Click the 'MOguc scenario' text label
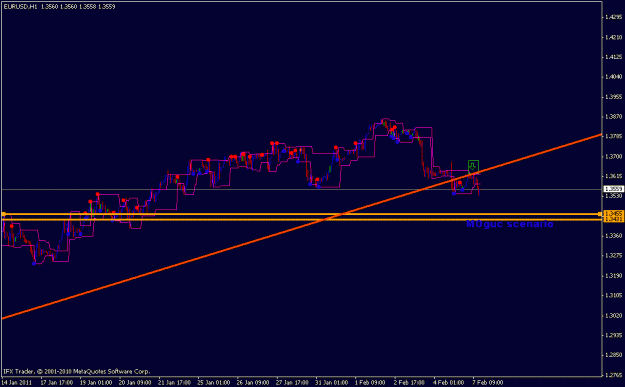This screenshot has height=387, width=625. pos(509,224)
